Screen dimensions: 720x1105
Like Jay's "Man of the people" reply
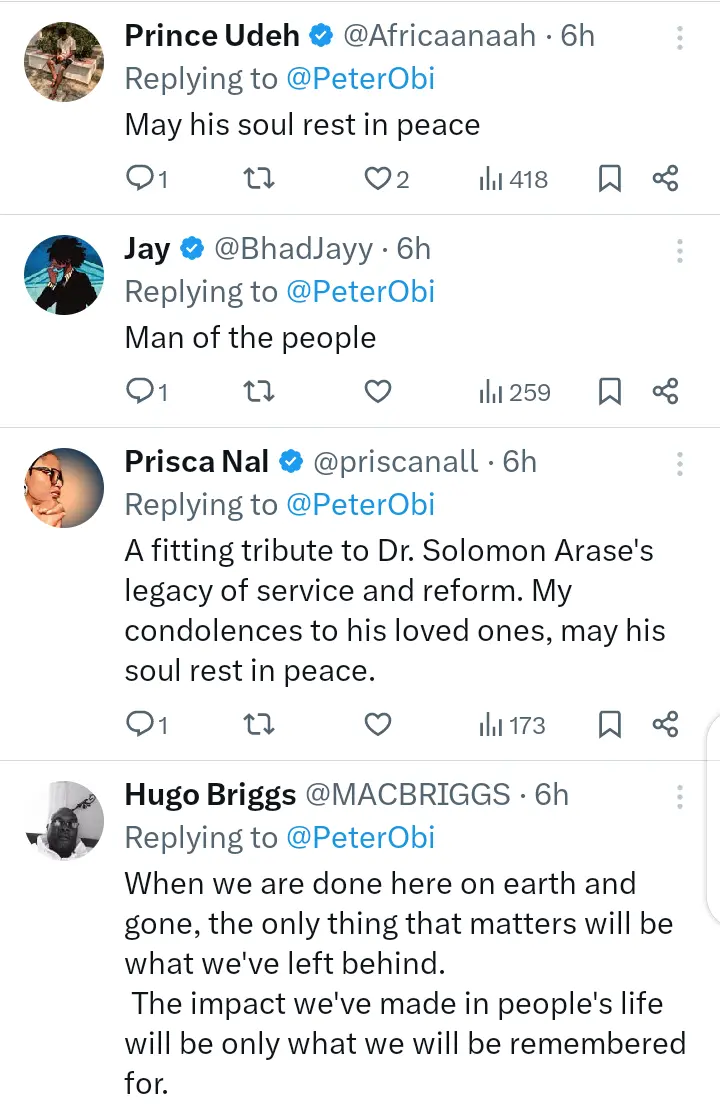point(377,392)
